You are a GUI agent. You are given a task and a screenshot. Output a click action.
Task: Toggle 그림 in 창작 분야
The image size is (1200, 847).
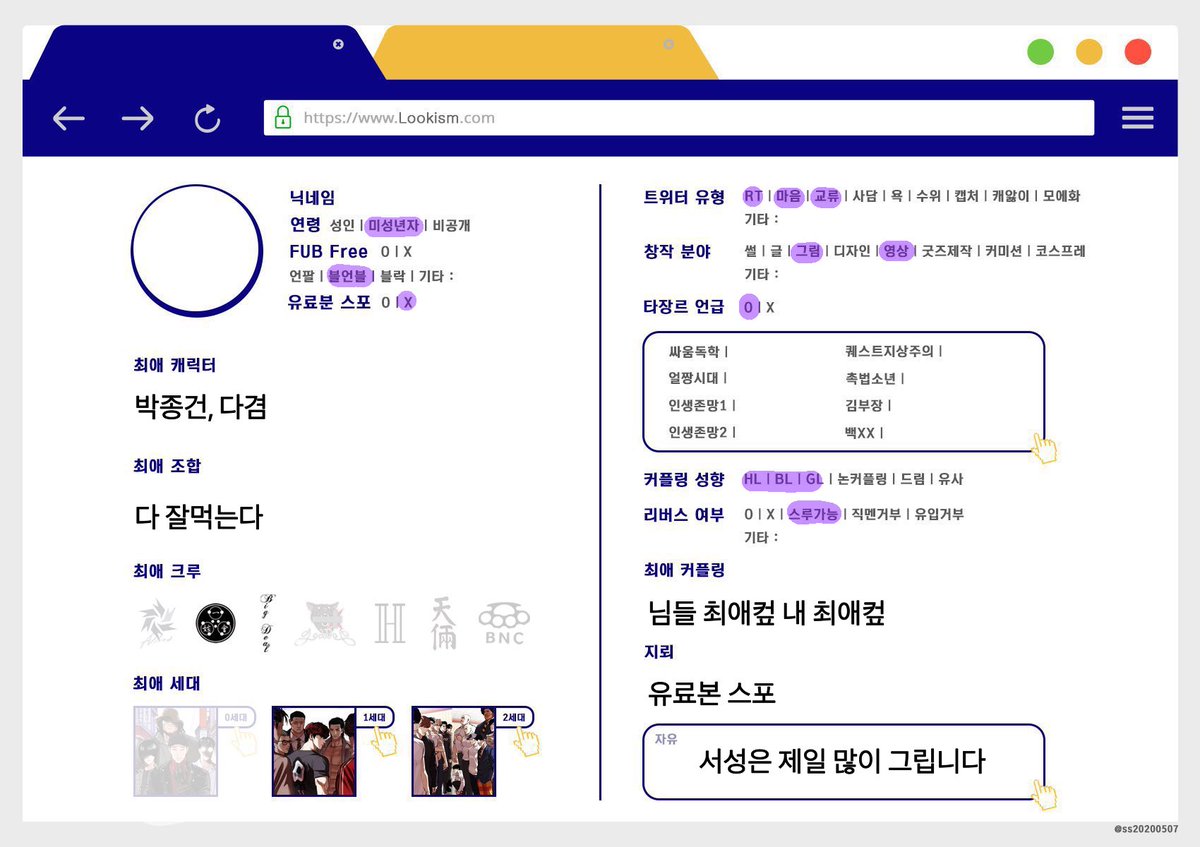(807, 251)
